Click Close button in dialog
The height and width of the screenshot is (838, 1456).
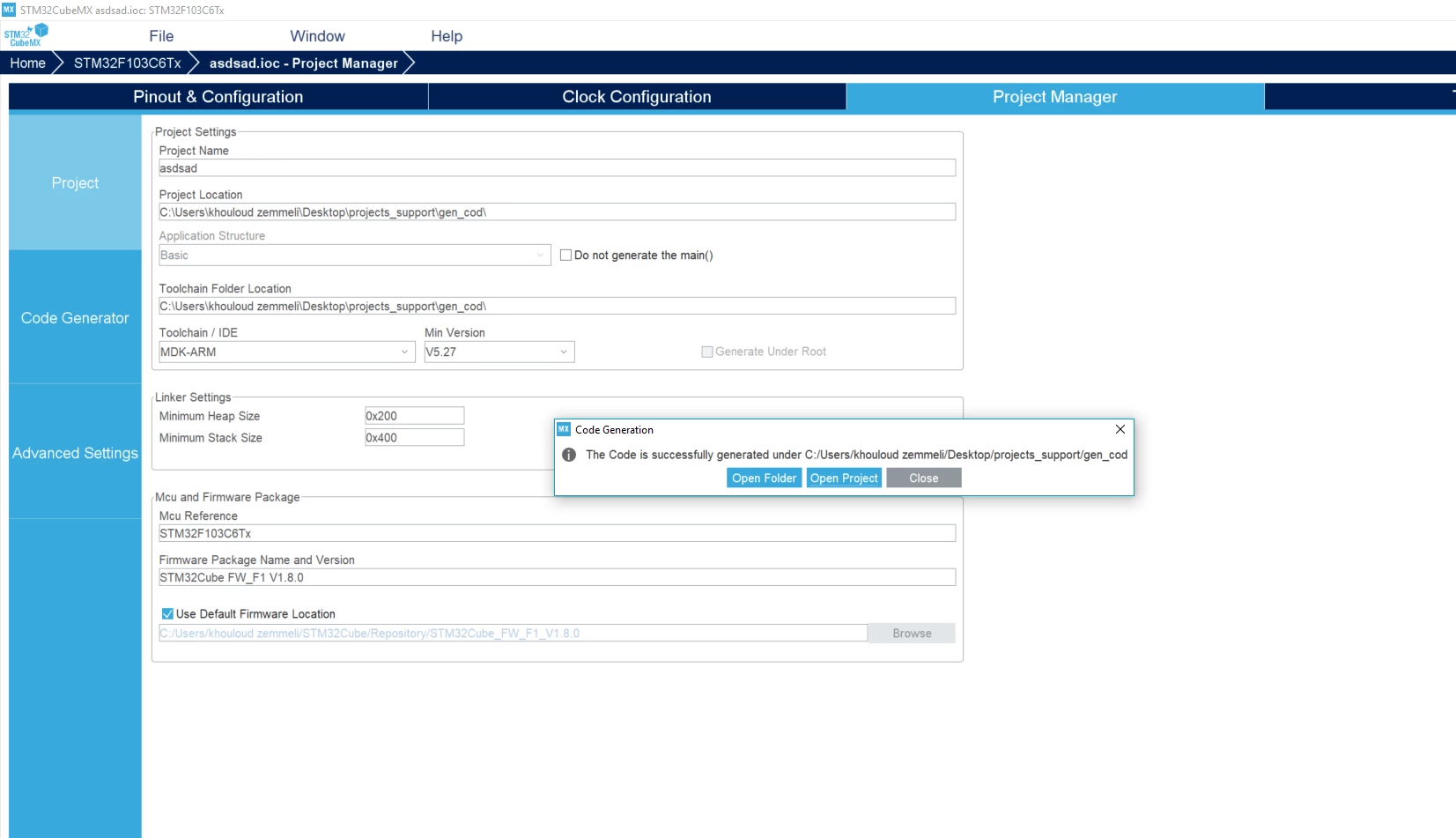pyautogui.click(x=923, y=478)
